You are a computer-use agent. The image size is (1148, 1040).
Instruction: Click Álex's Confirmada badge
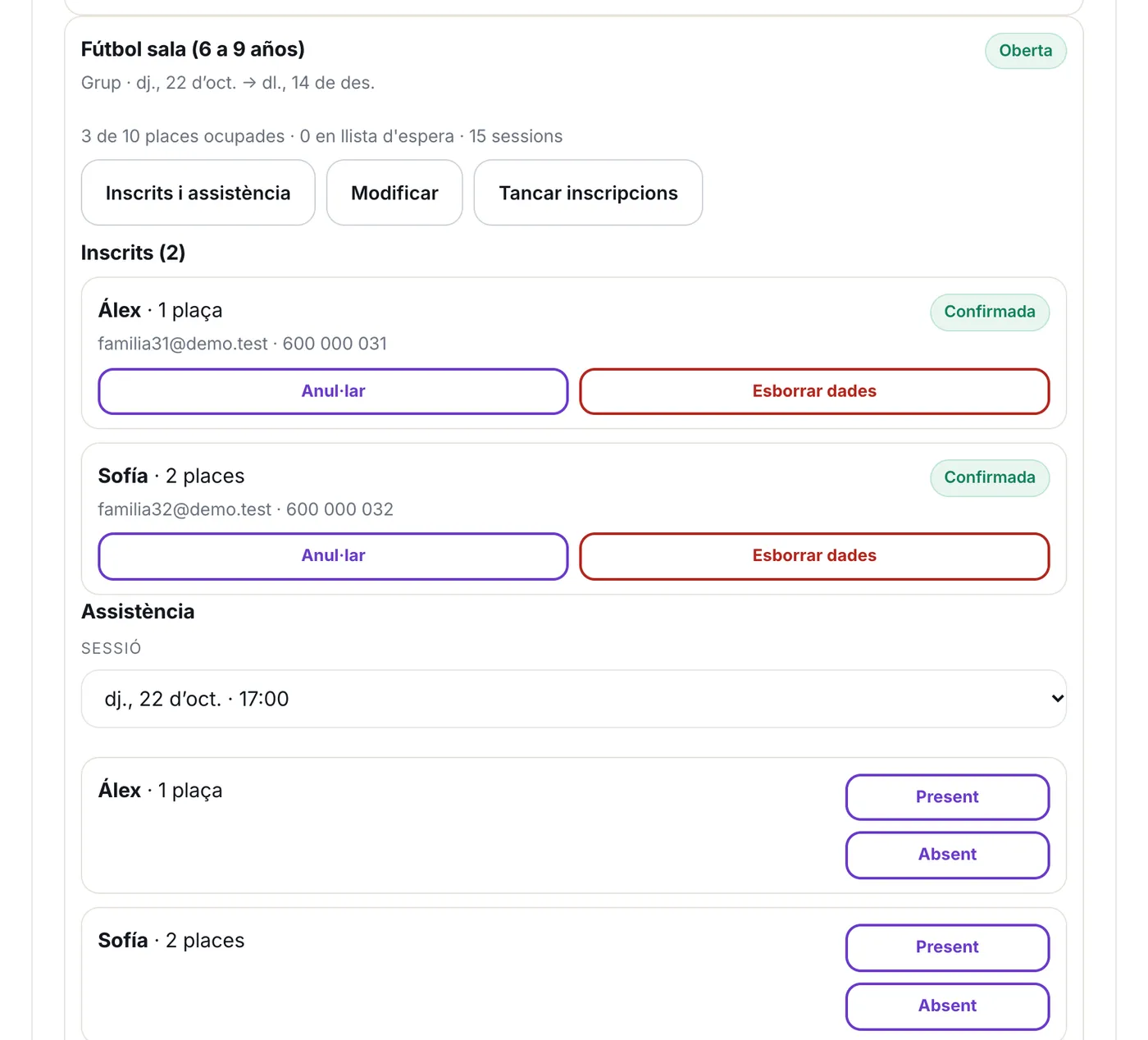click(x=990, y=312)
